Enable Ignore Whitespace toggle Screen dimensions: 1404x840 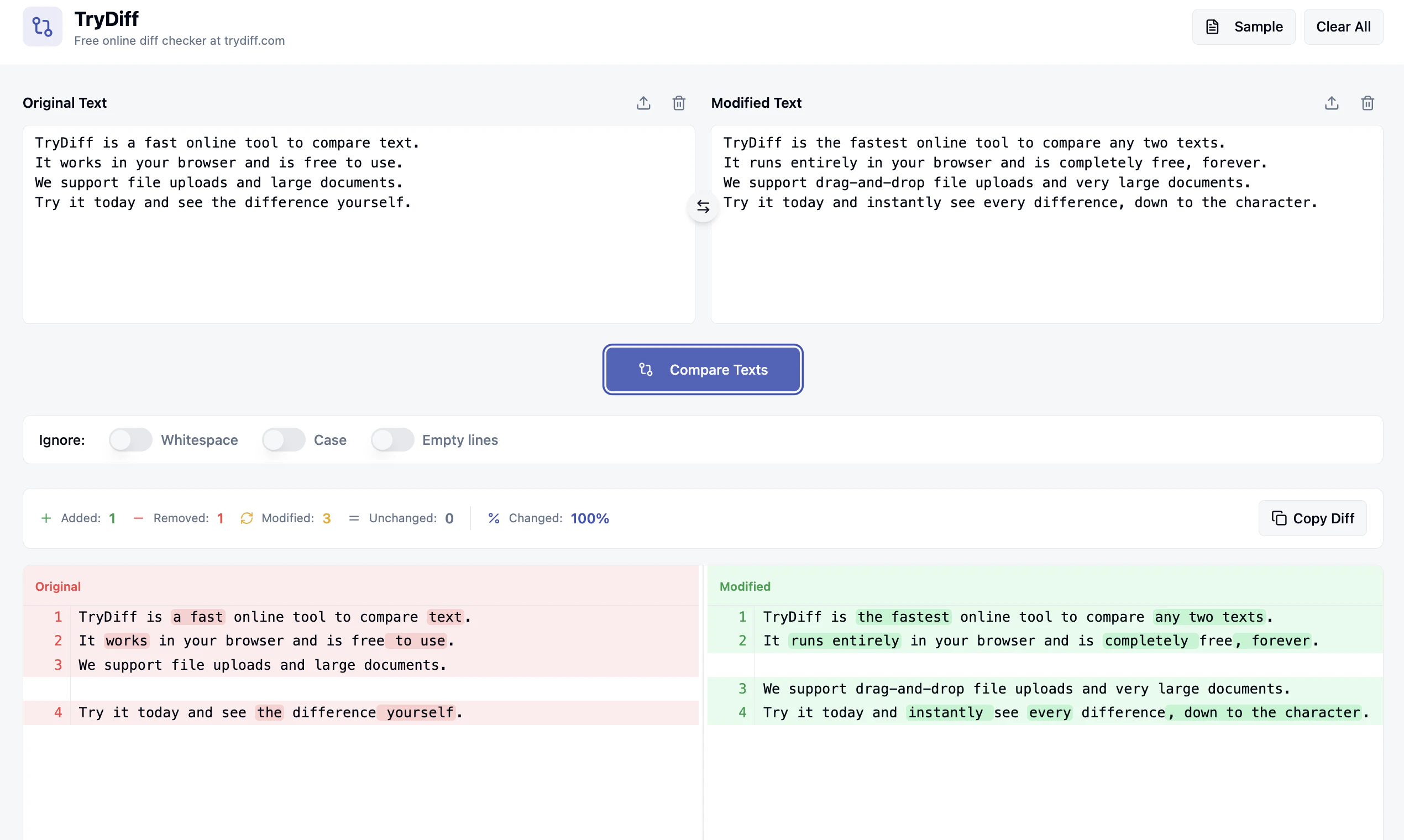point(130,440)
